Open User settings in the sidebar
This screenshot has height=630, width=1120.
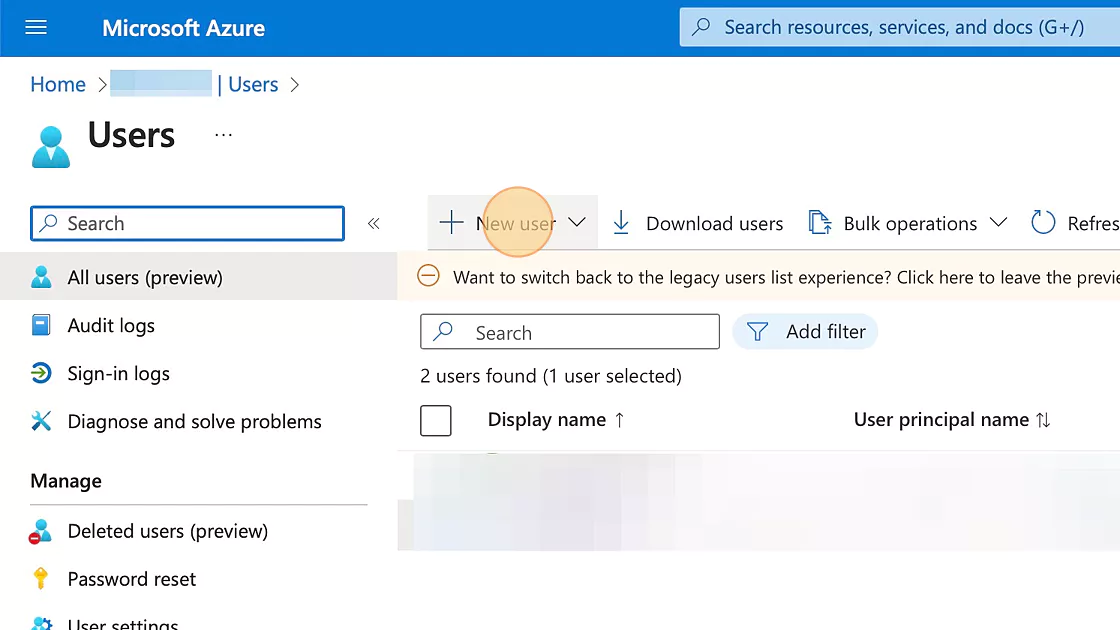point(123,622)
